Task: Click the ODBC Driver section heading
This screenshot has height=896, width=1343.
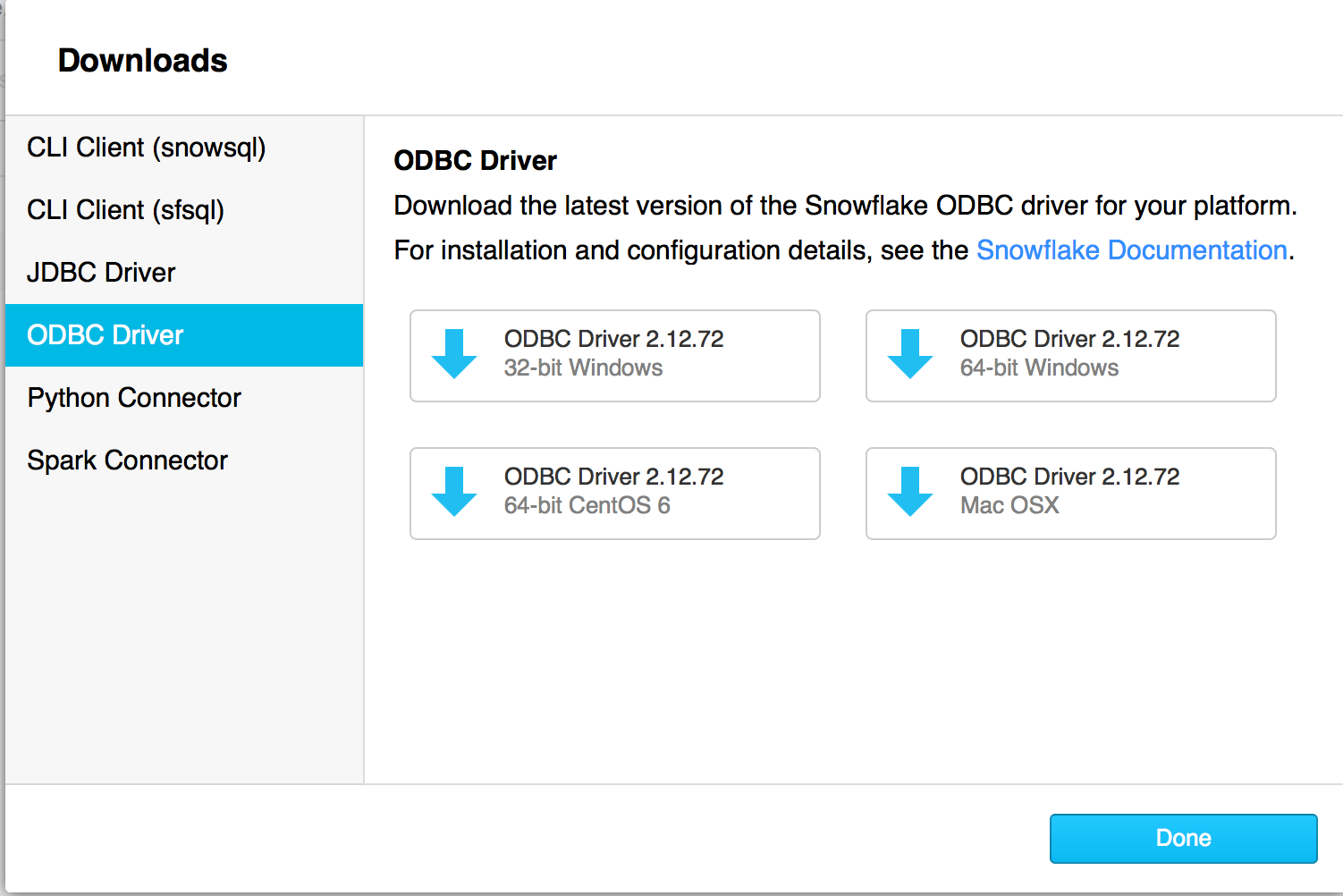Action: tap(475, 161)
